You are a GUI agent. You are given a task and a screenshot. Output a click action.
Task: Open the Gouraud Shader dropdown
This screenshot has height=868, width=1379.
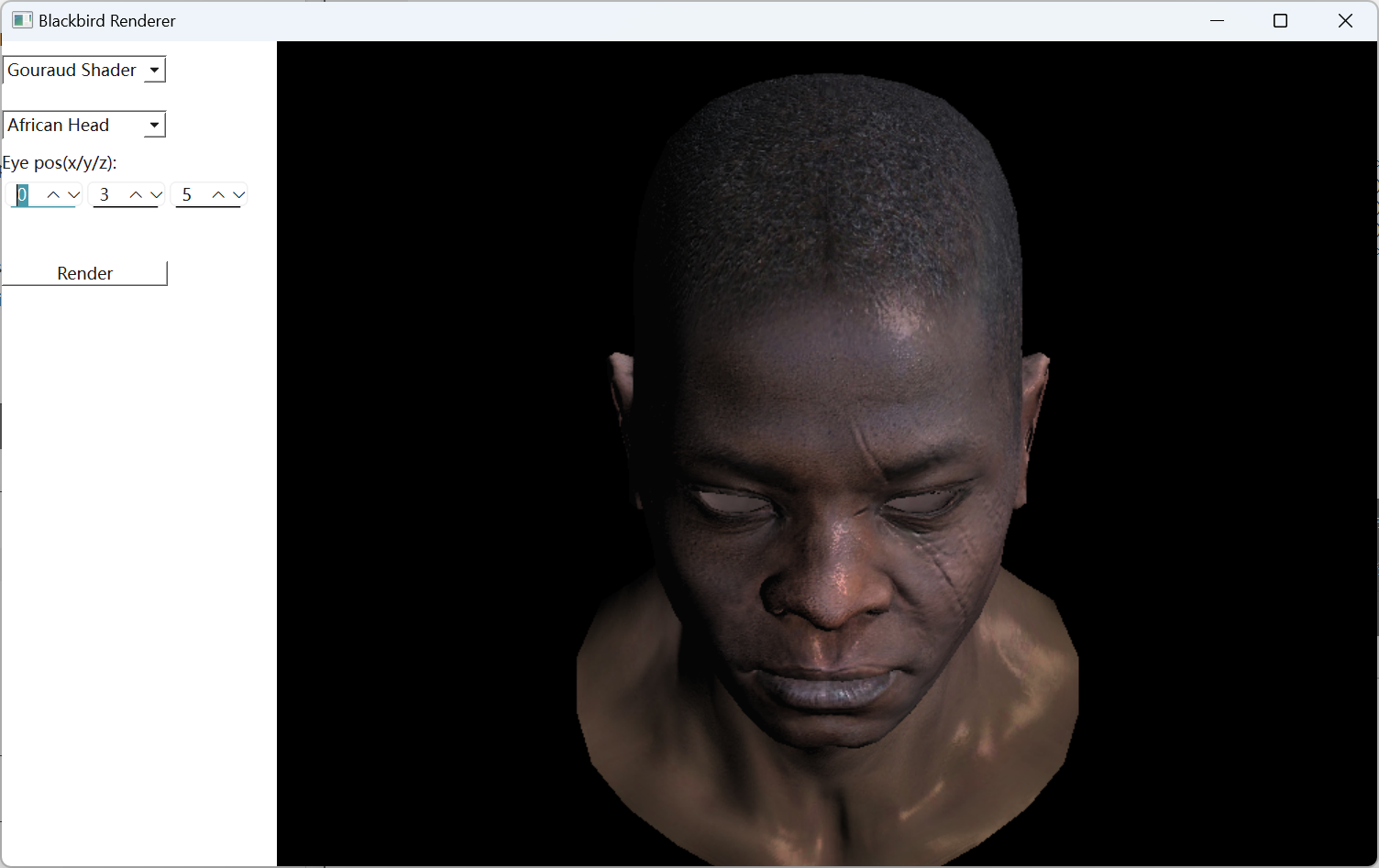click(x=84, y=71)
